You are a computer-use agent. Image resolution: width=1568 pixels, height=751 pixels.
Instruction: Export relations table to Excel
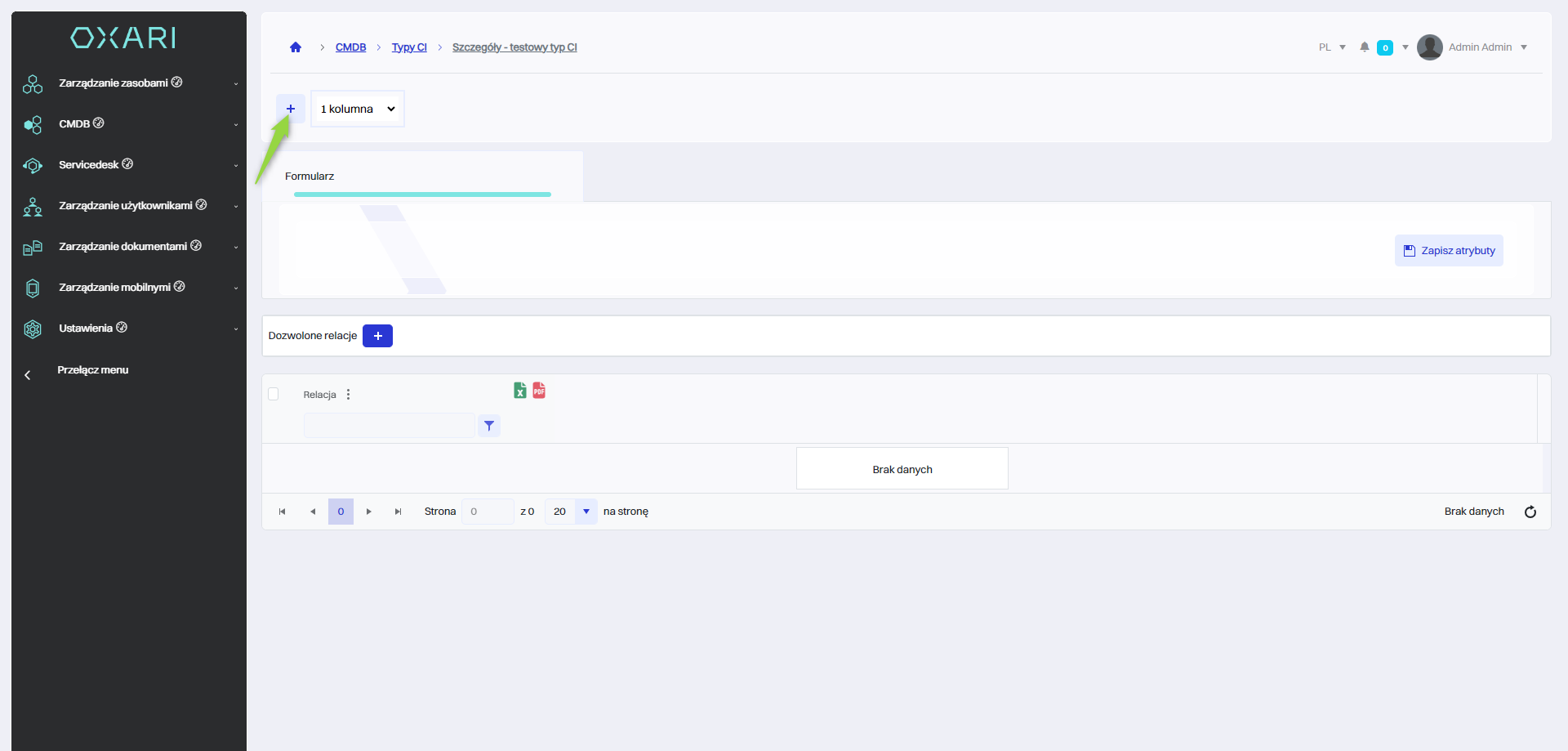(x=520, y=391)
